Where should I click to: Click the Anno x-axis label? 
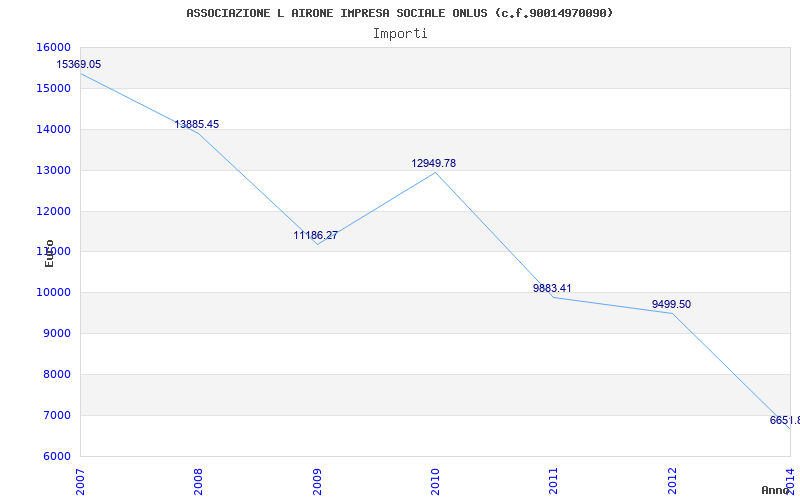click(775, 490)
